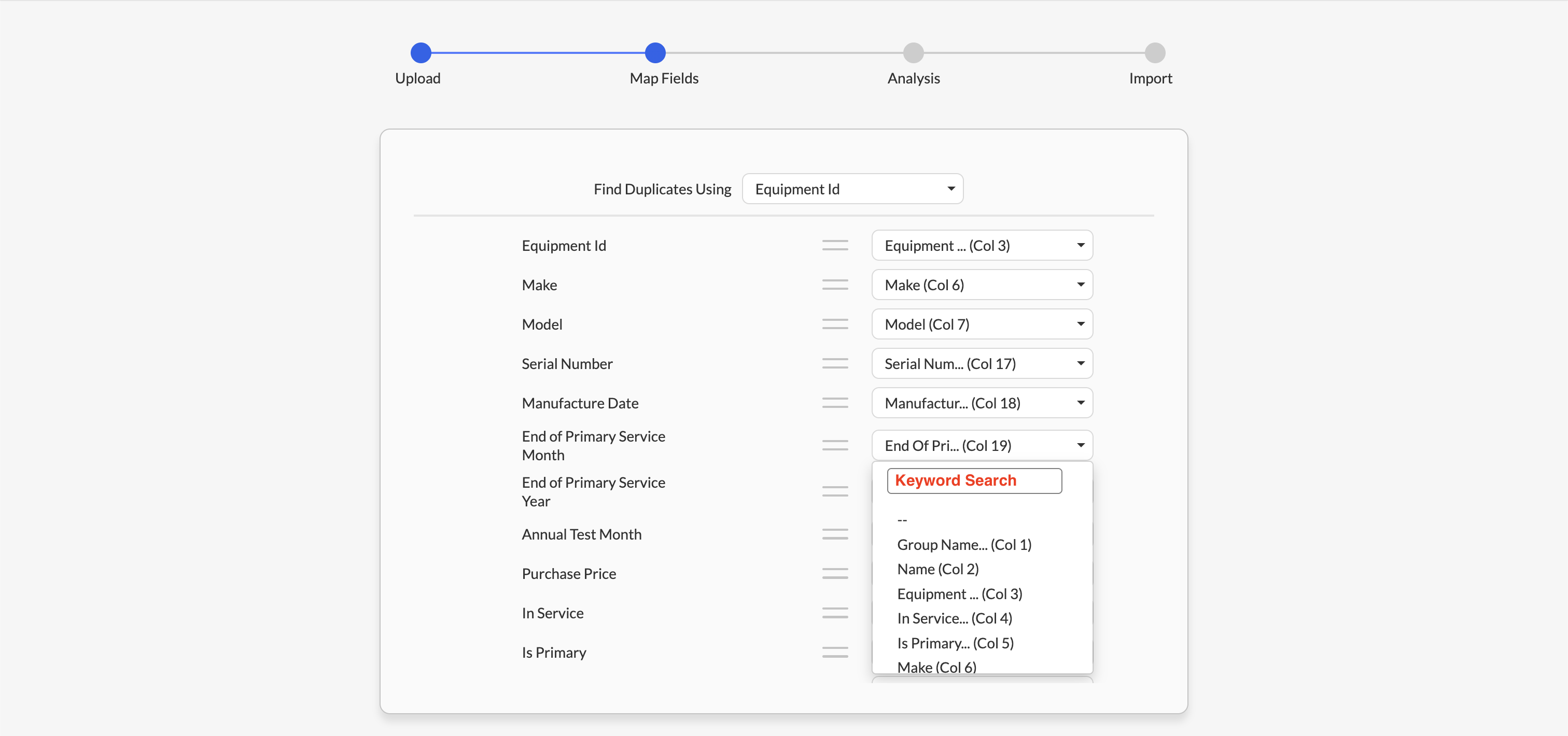Collapse the End Of Pri... (Col 19) dropdown
This screenshot has width=1568, height=736.
point(982,445)
